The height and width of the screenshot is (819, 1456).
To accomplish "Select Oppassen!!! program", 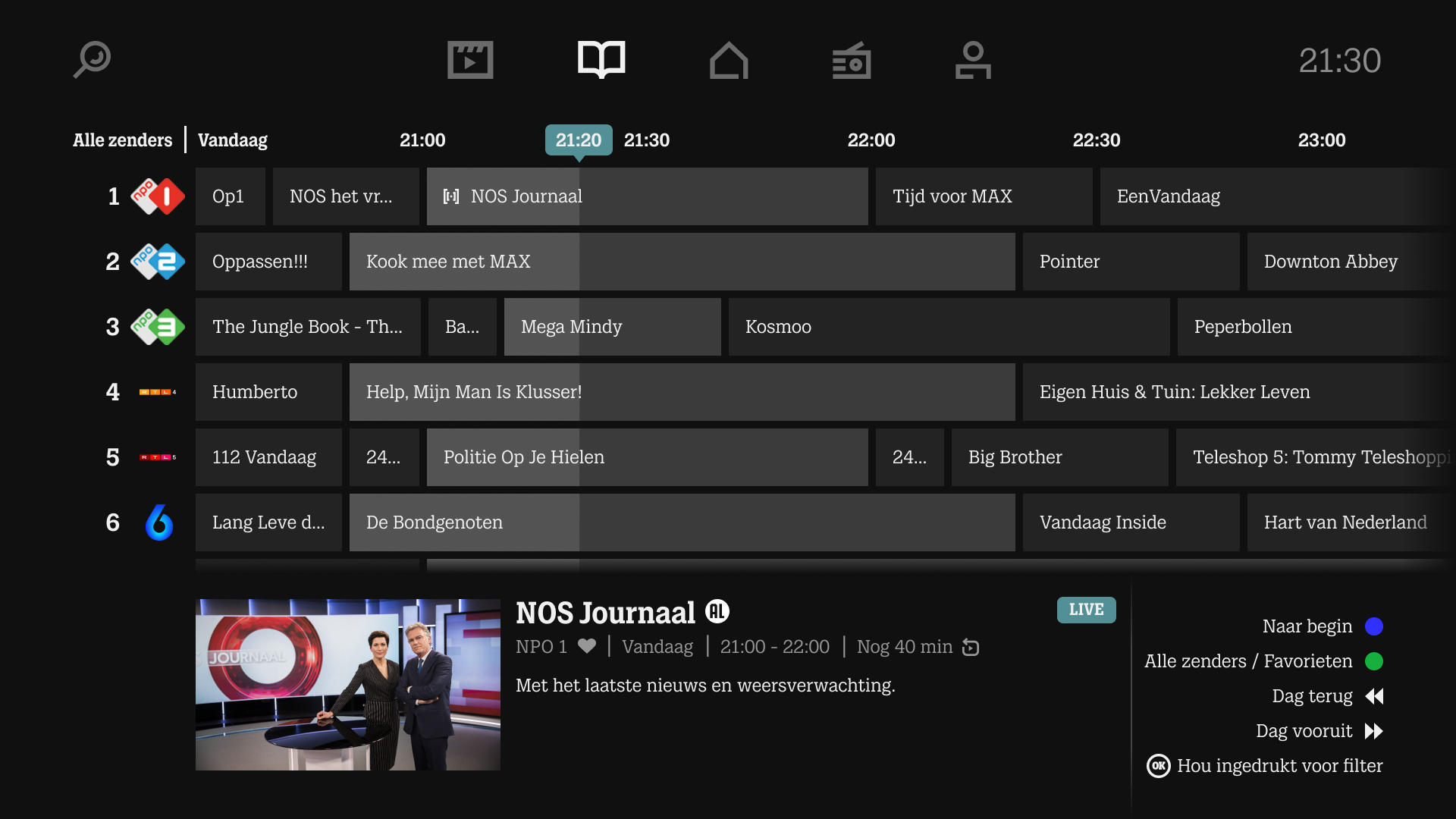I will coord(268,262).
